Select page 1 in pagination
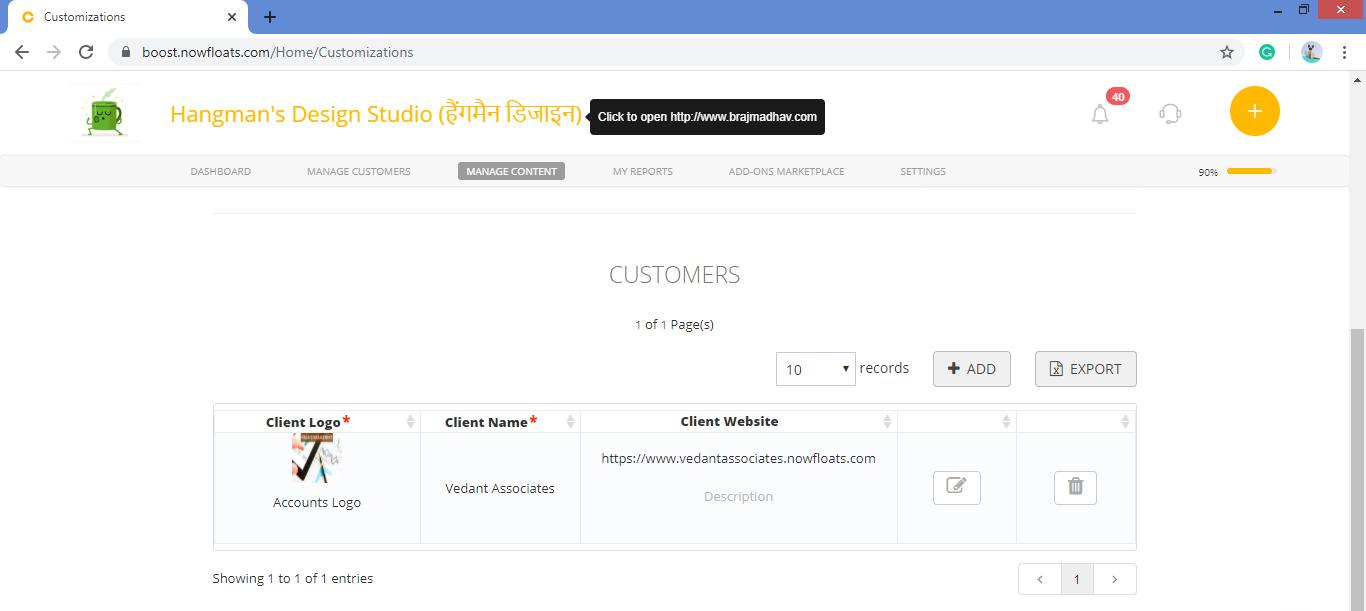Viewport: 1366px width, 611px height. (1077, 579)
